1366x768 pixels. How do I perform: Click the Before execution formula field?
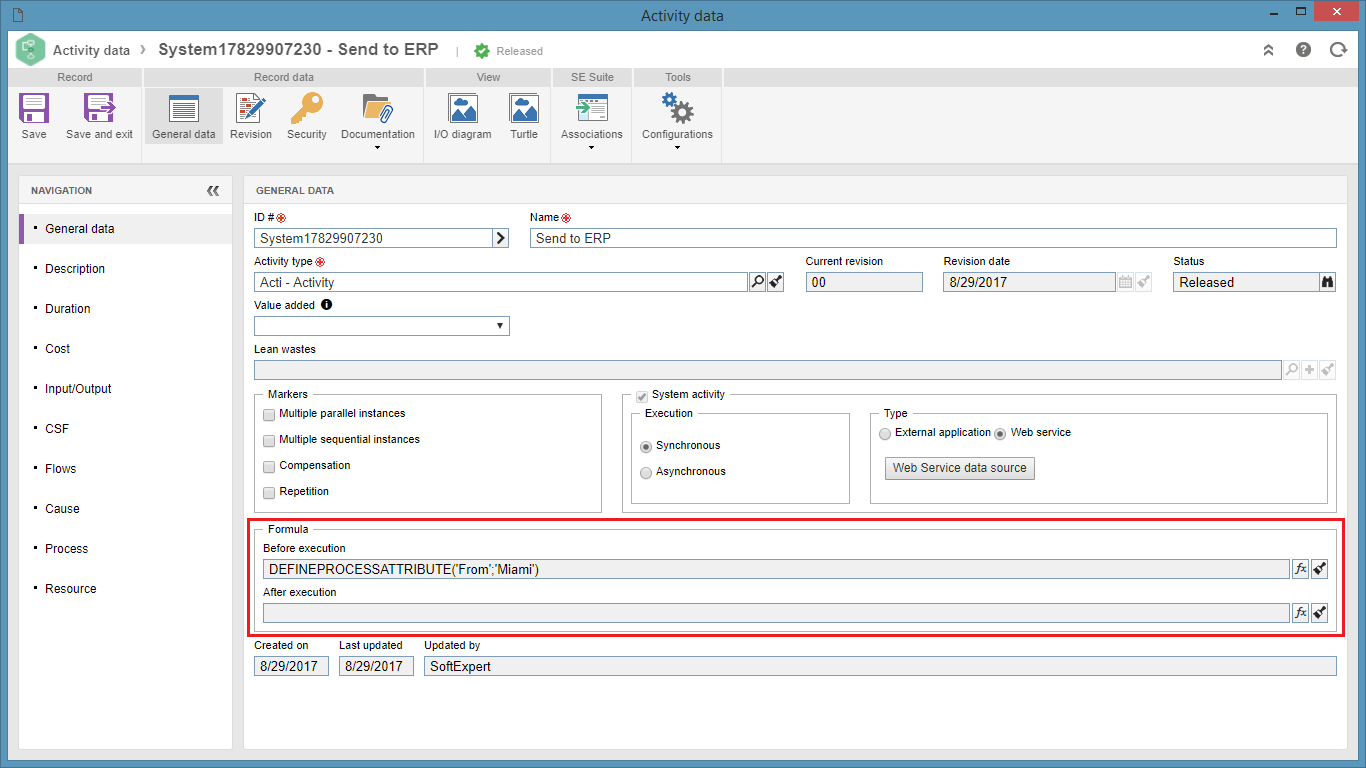click(776, 569)
